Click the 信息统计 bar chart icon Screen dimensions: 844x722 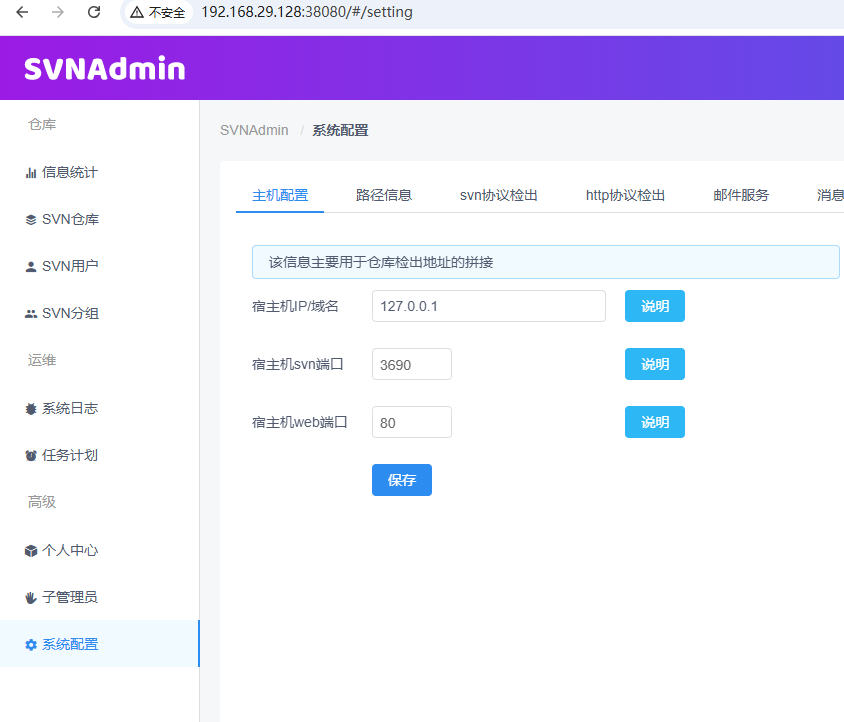point(31,173)
